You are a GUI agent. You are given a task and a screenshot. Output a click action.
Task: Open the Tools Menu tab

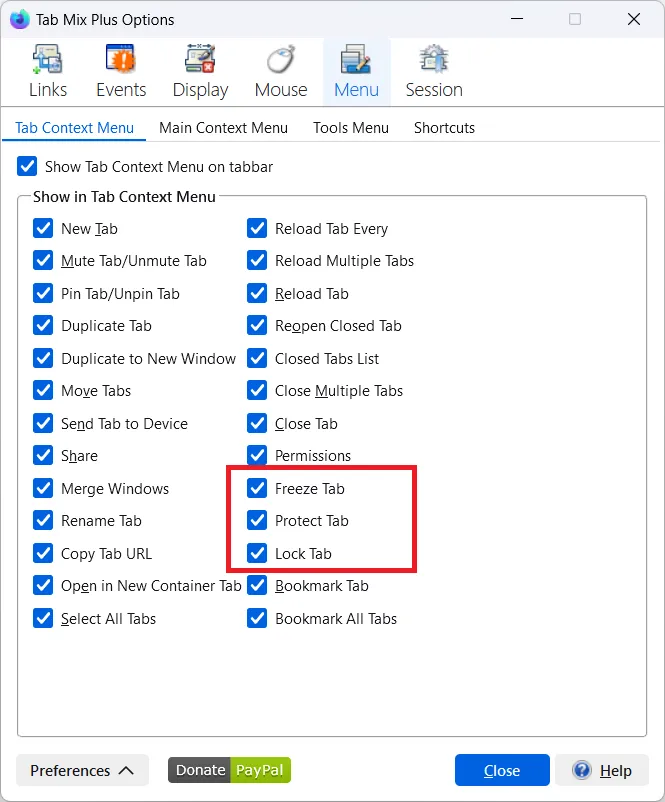coord(350,128)
